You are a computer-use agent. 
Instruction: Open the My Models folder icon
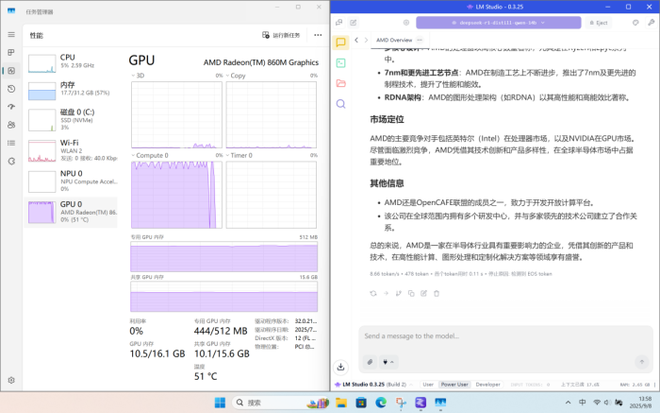[341, 83]
